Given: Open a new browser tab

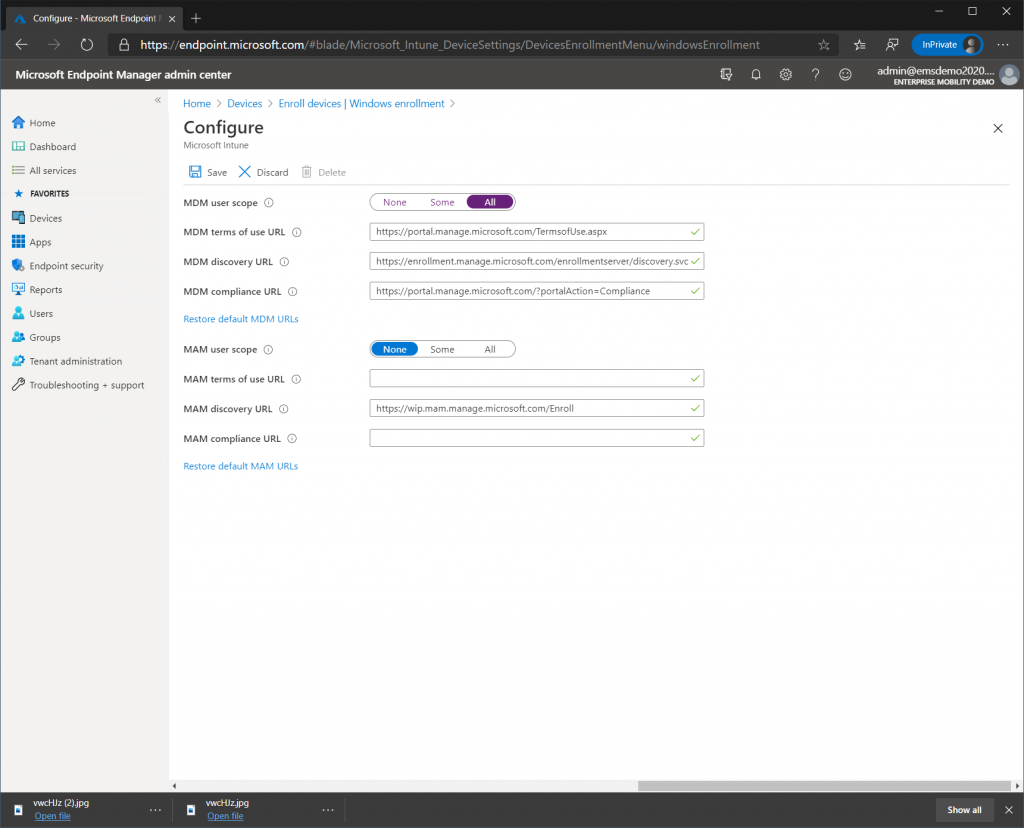Looking at the screenshot, I should 195,18.
